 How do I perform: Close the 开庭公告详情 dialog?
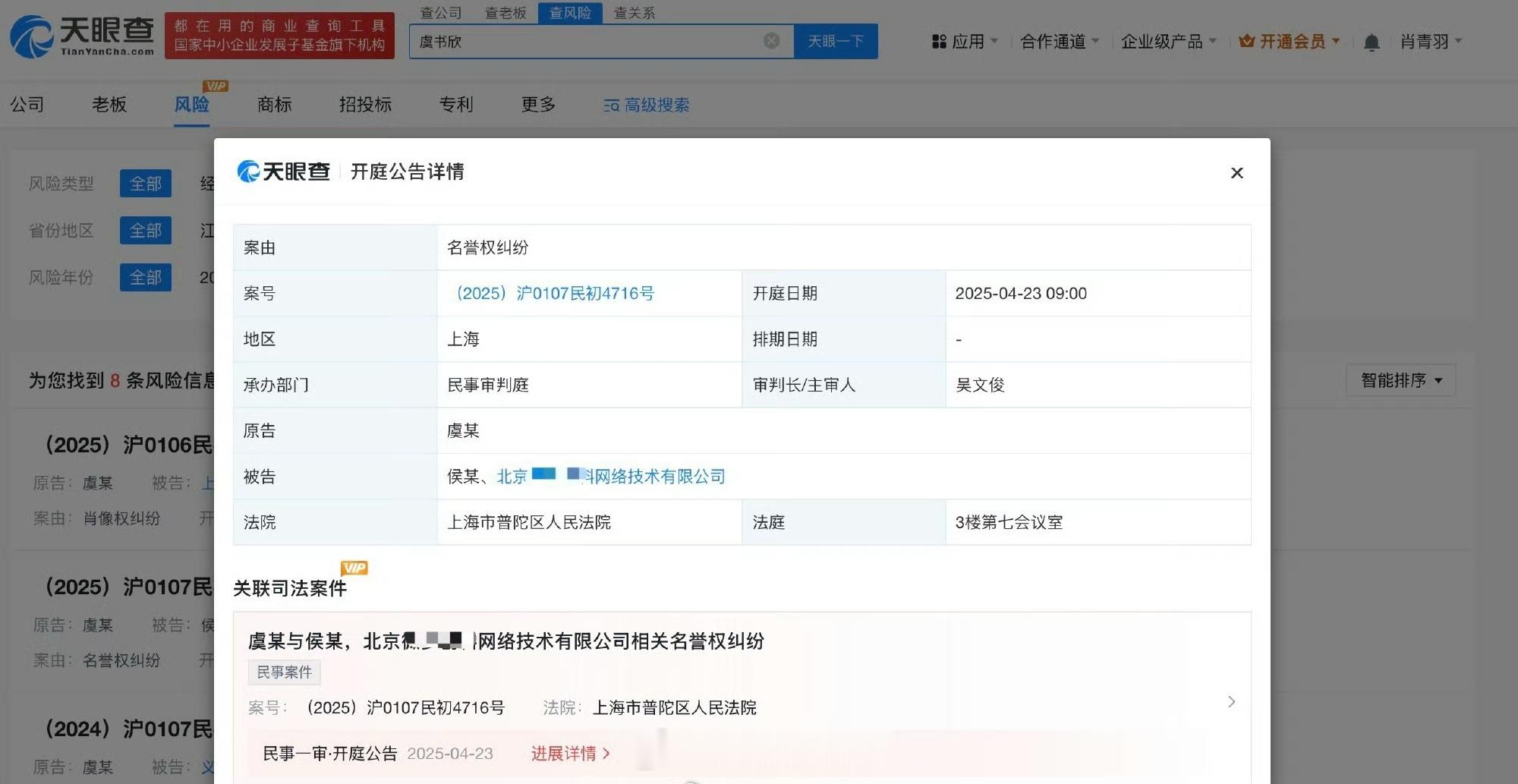pyautogui.click(x=1236, y=173)
